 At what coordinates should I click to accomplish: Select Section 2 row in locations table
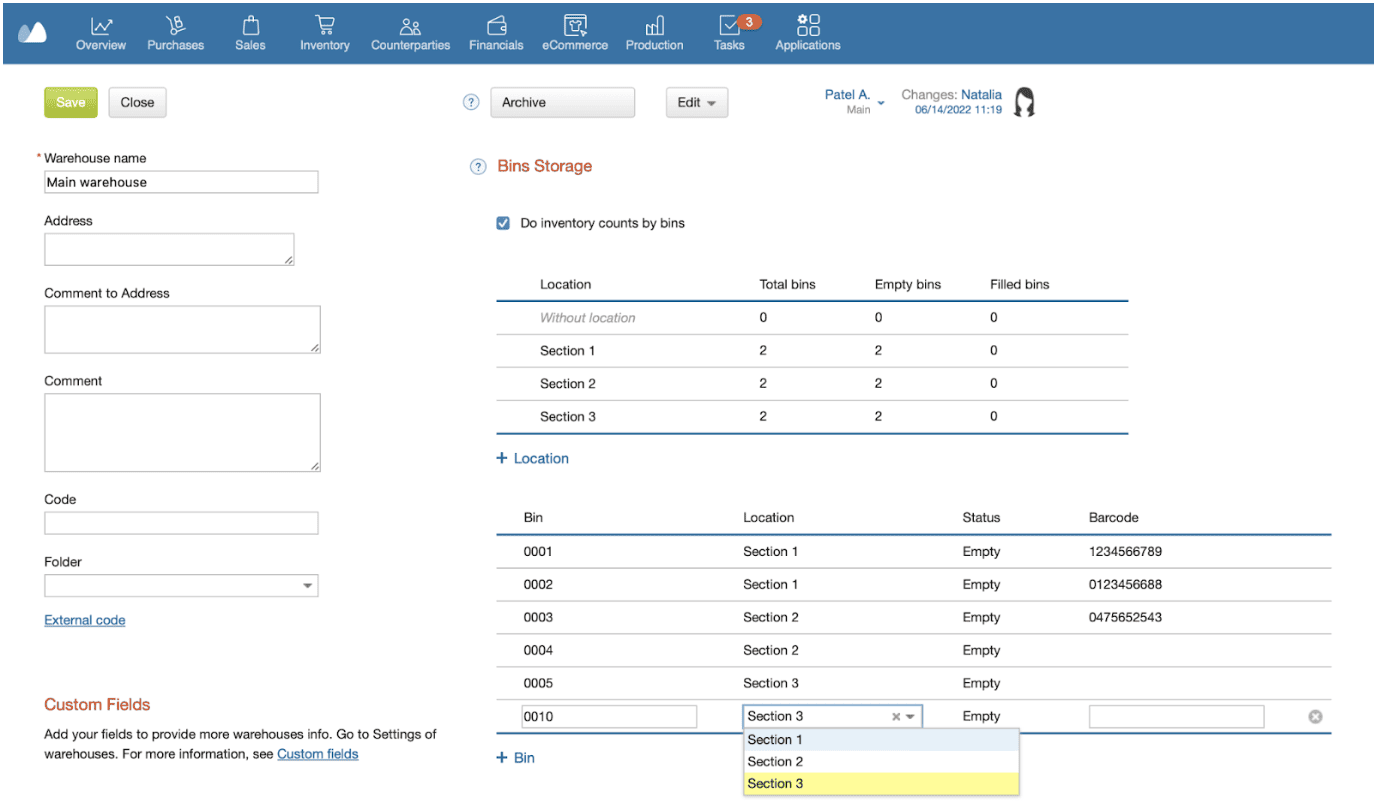click(x=812, y=384)
